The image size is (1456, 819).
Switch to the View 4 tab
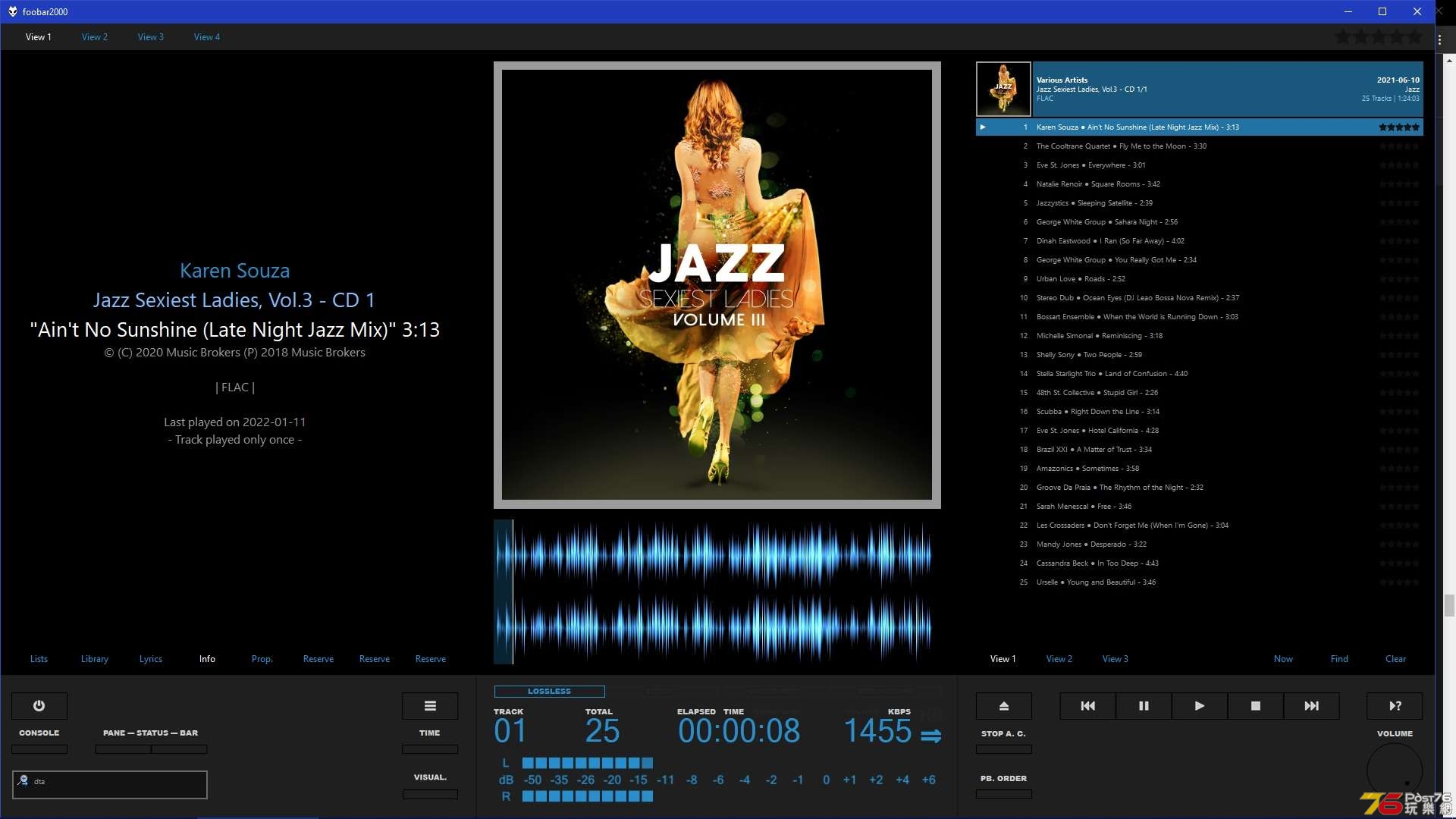206,36
